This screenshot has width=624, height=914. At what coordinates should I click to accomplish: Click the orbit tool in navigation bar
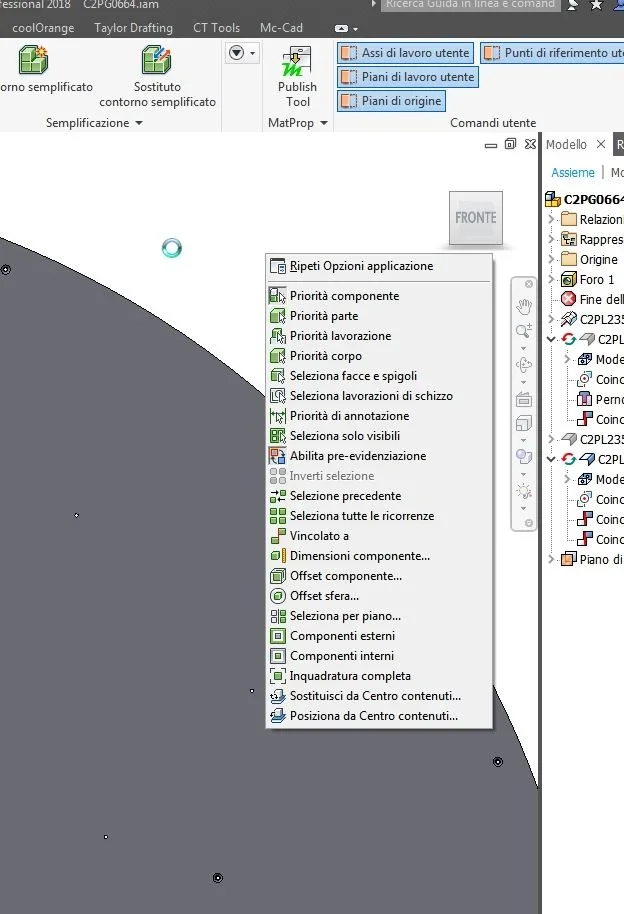524,365
